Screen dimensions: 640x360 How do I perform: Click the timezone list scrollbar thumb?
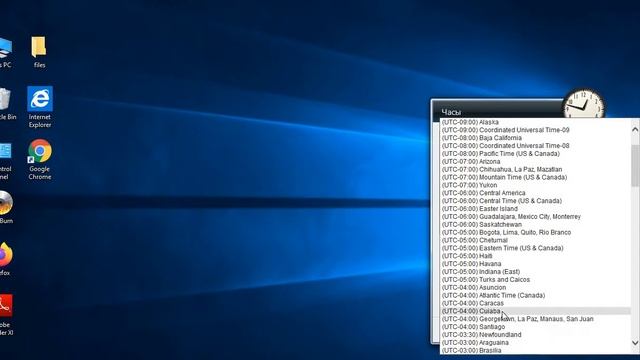(635, 165)
